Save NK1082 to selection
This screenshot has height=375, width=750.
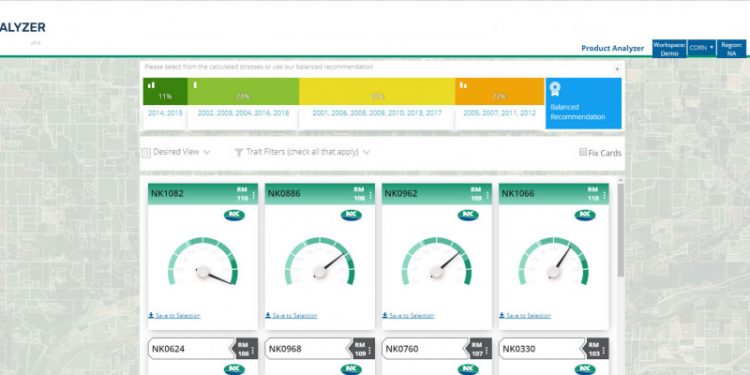(174, 316)
